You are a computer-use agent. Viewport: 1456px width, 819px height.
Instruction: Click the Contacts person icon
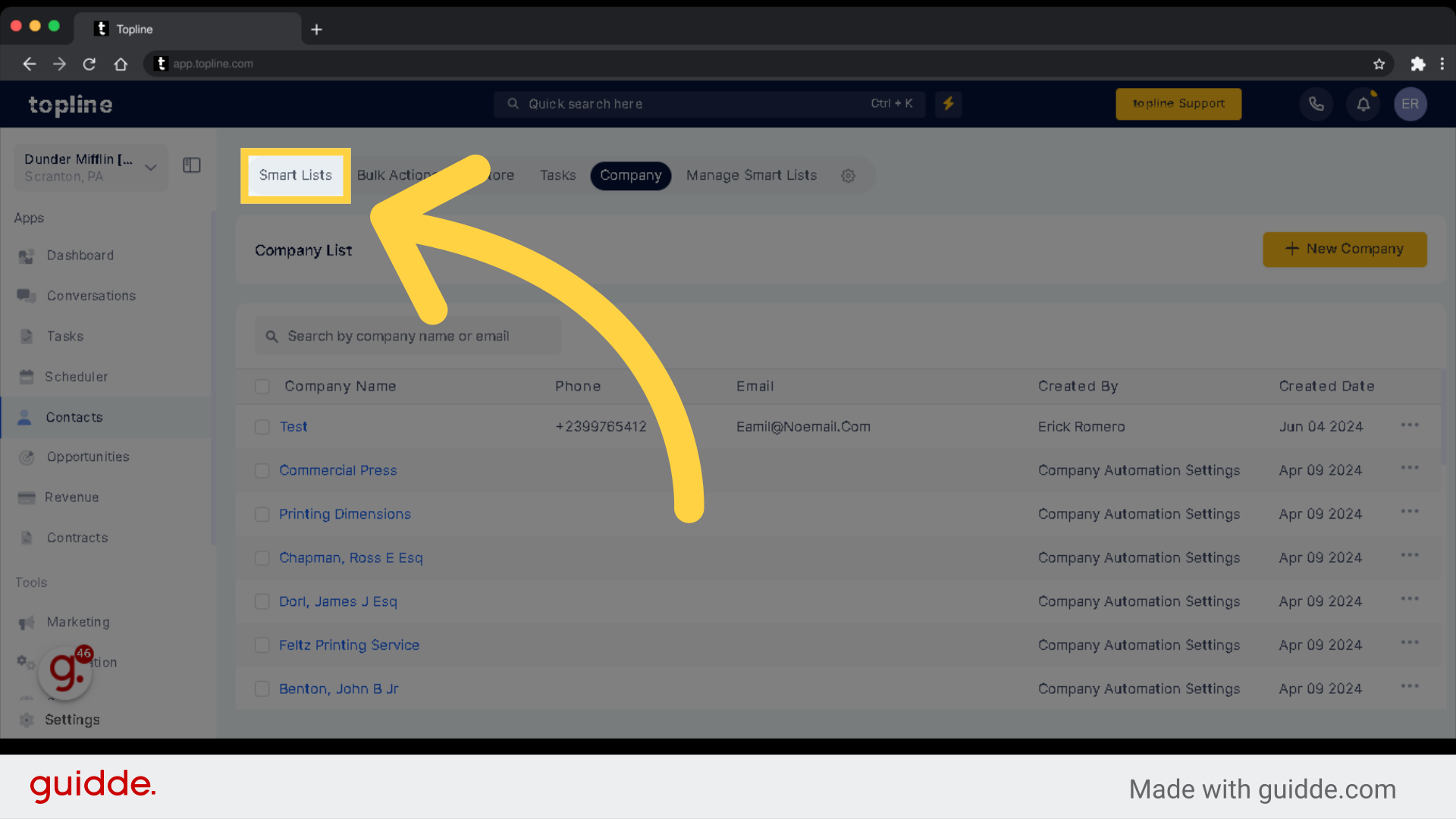point(24,417)
